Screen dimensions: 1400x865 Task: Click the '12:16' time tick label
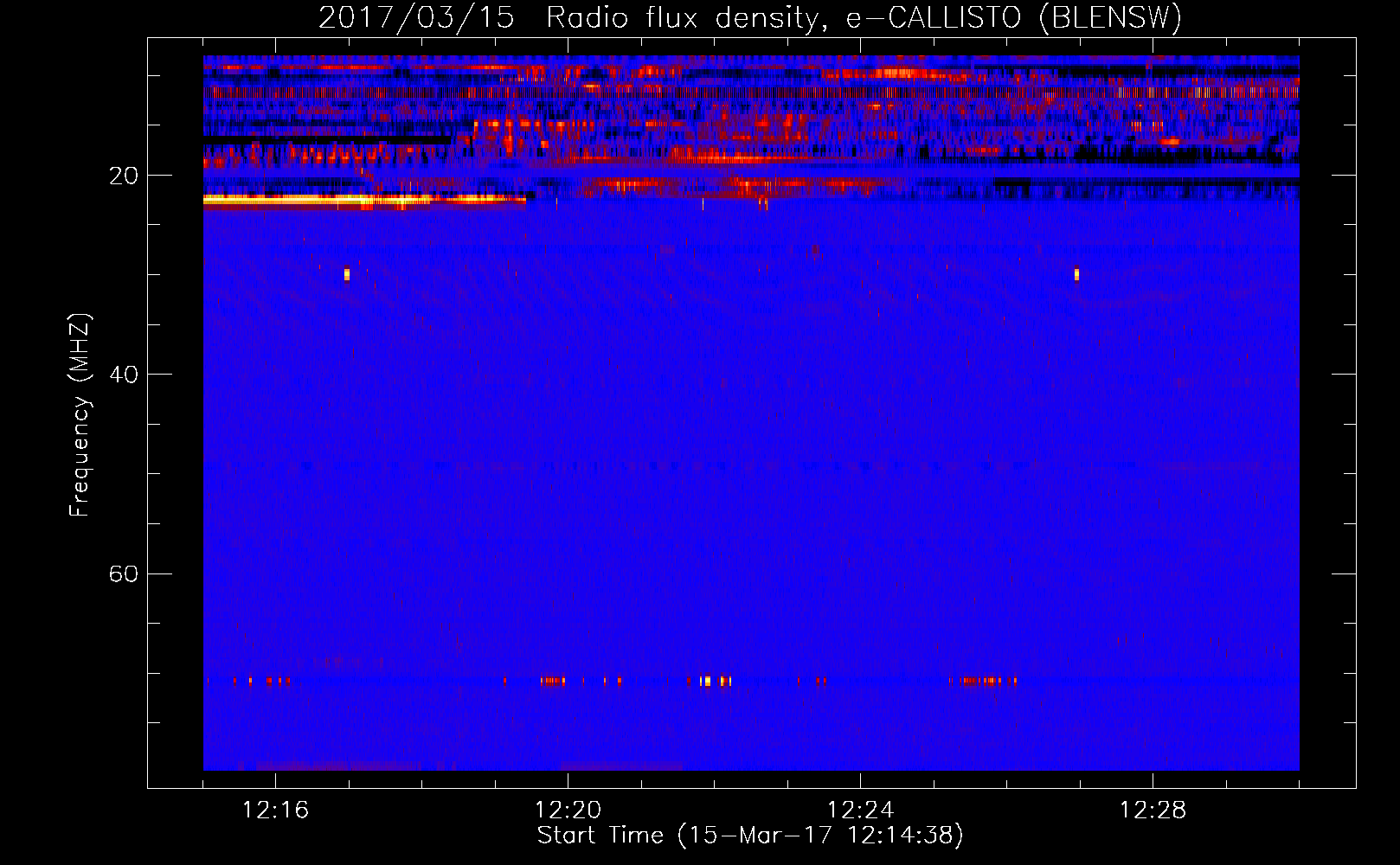tap(275, 811)
